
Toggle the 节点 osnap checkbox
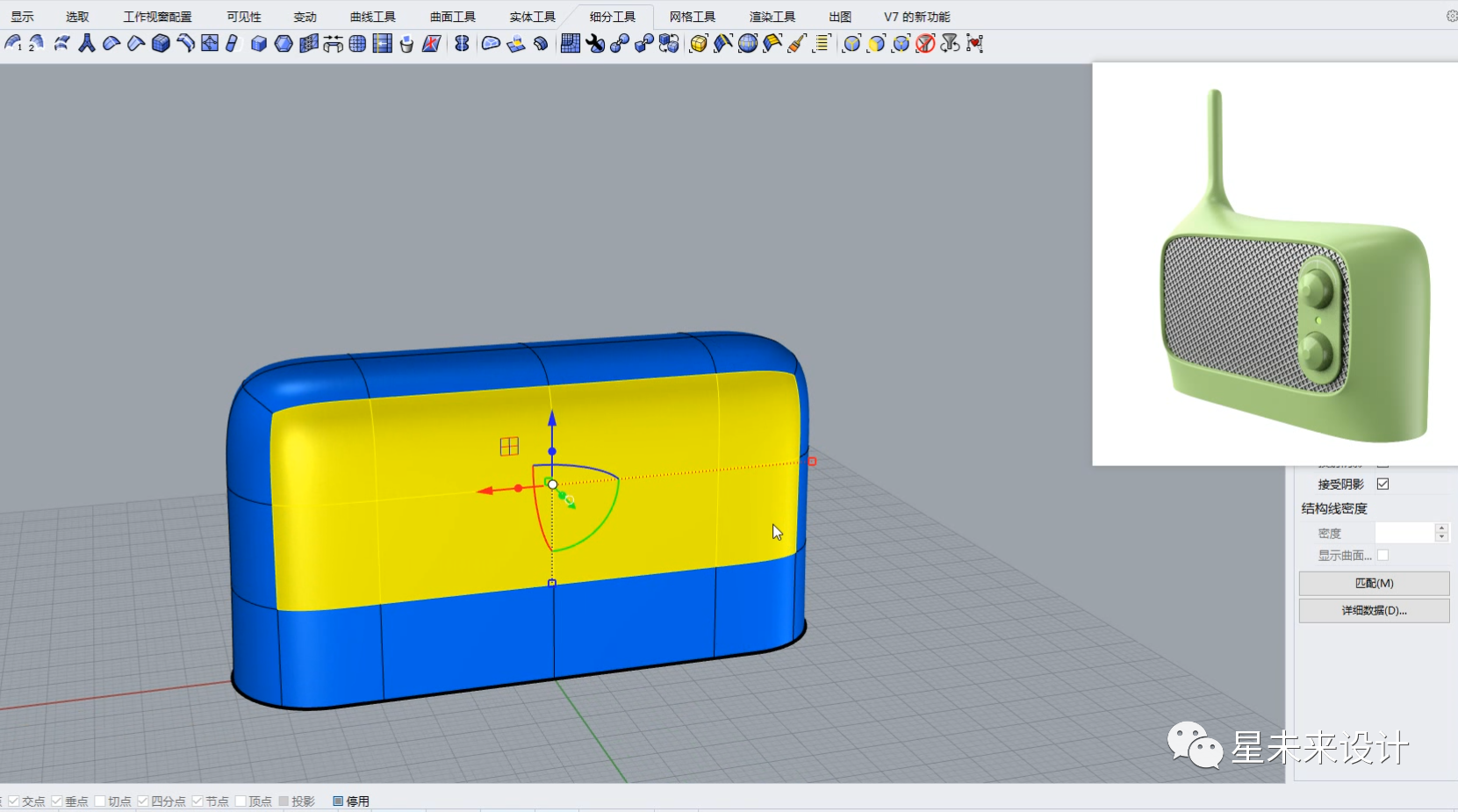click(198, 801)
